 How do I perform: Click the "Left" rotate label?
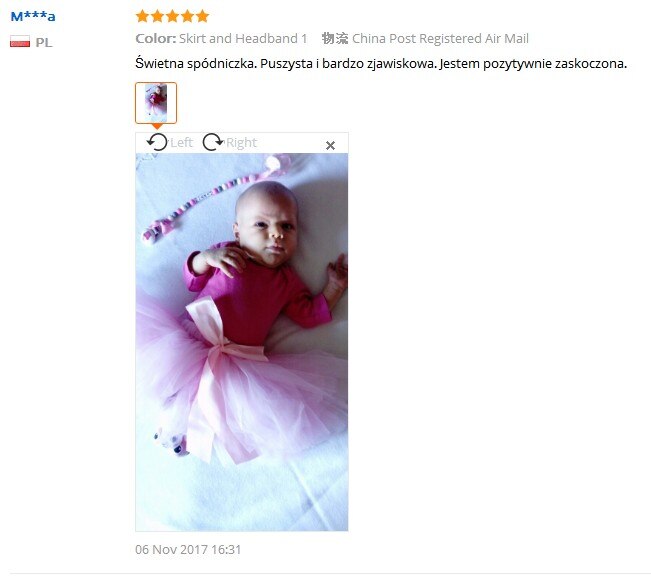pos(181,142)
